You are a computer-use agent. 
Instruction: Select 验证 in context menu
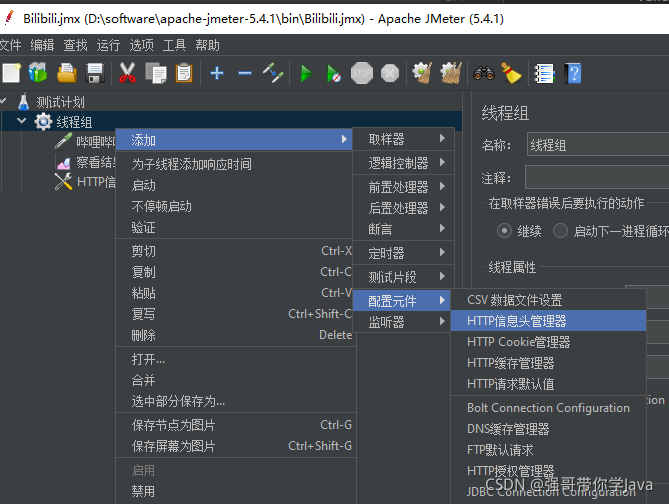(234, 227)
